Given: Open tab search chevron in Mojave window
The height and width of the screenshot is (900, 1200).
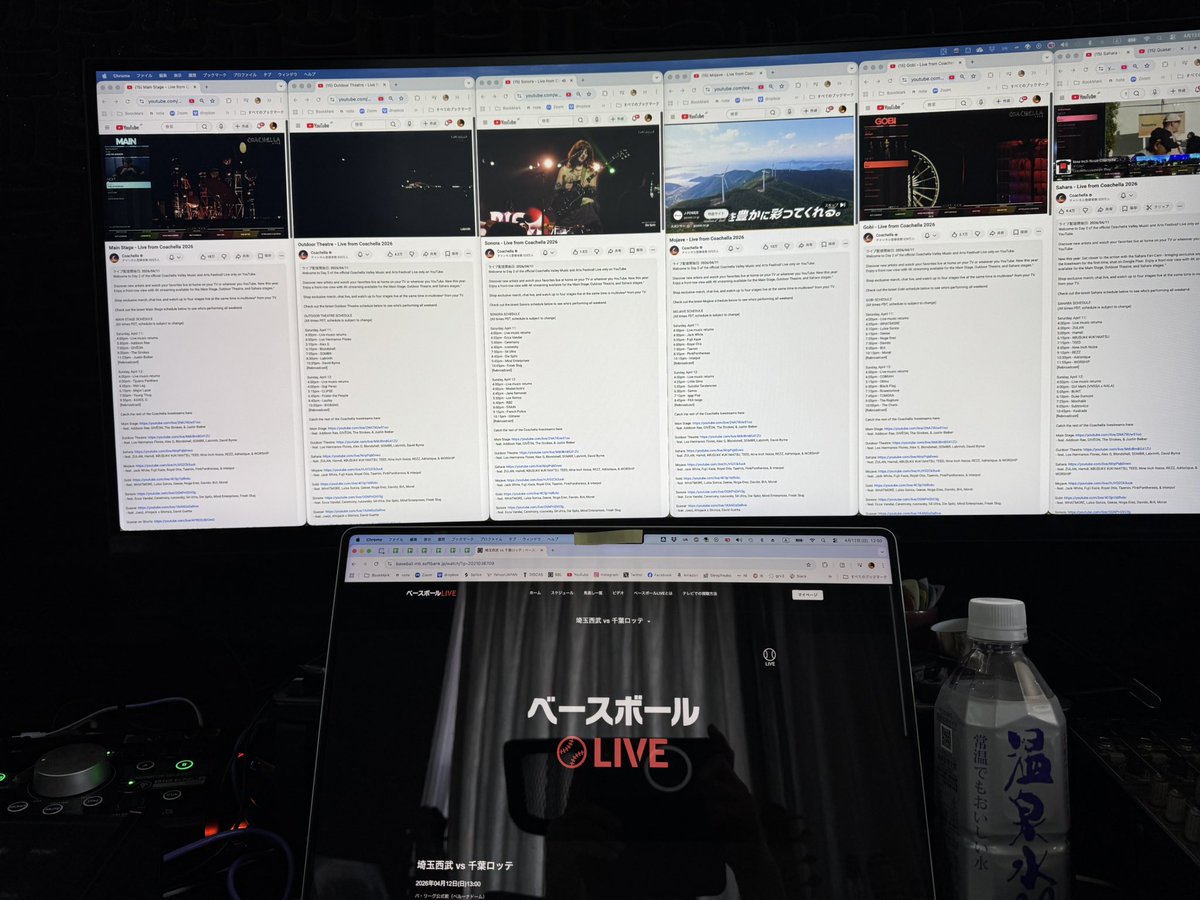Looking at the screenshot, I should (851, 68).
